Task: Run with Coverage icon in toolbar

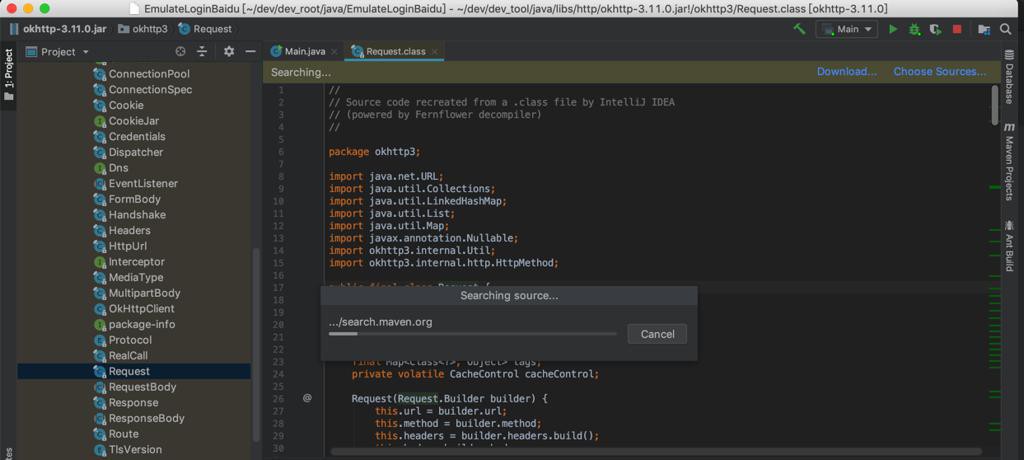Action: 936,29
